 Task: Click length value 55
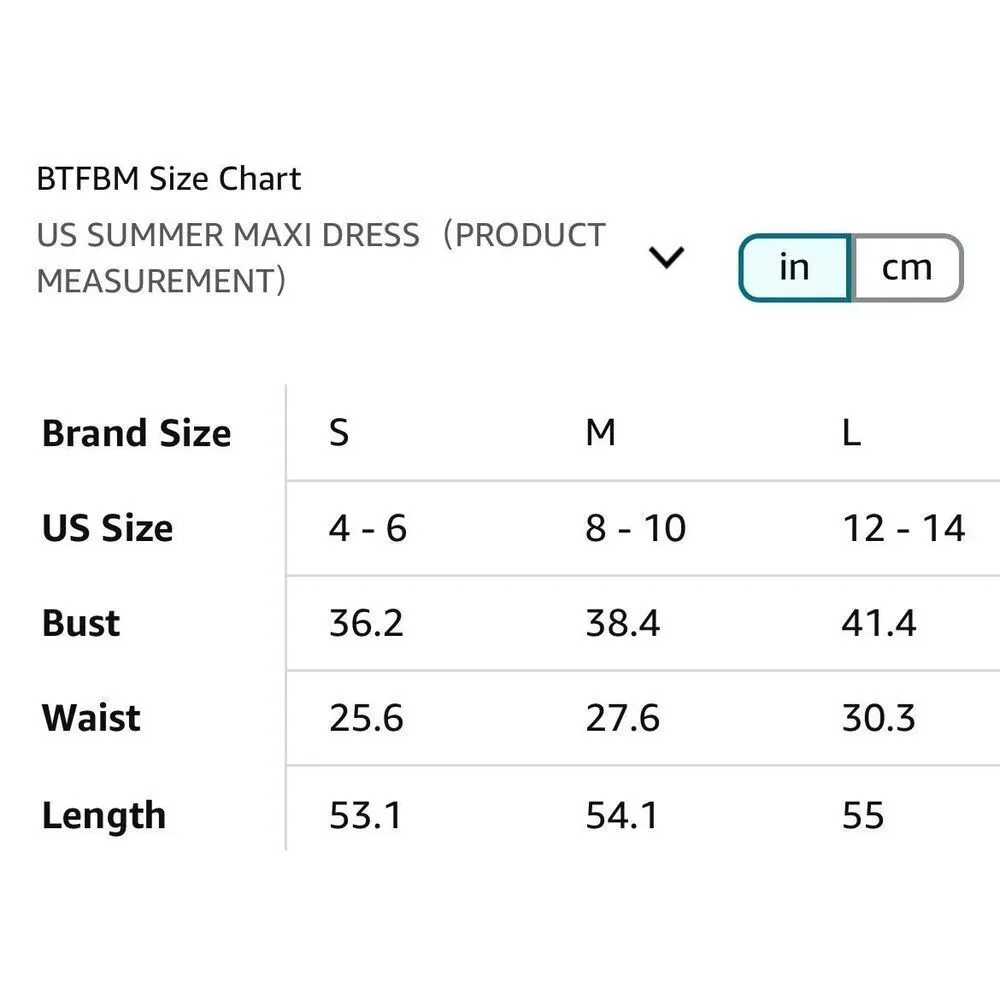pos(862,816)
